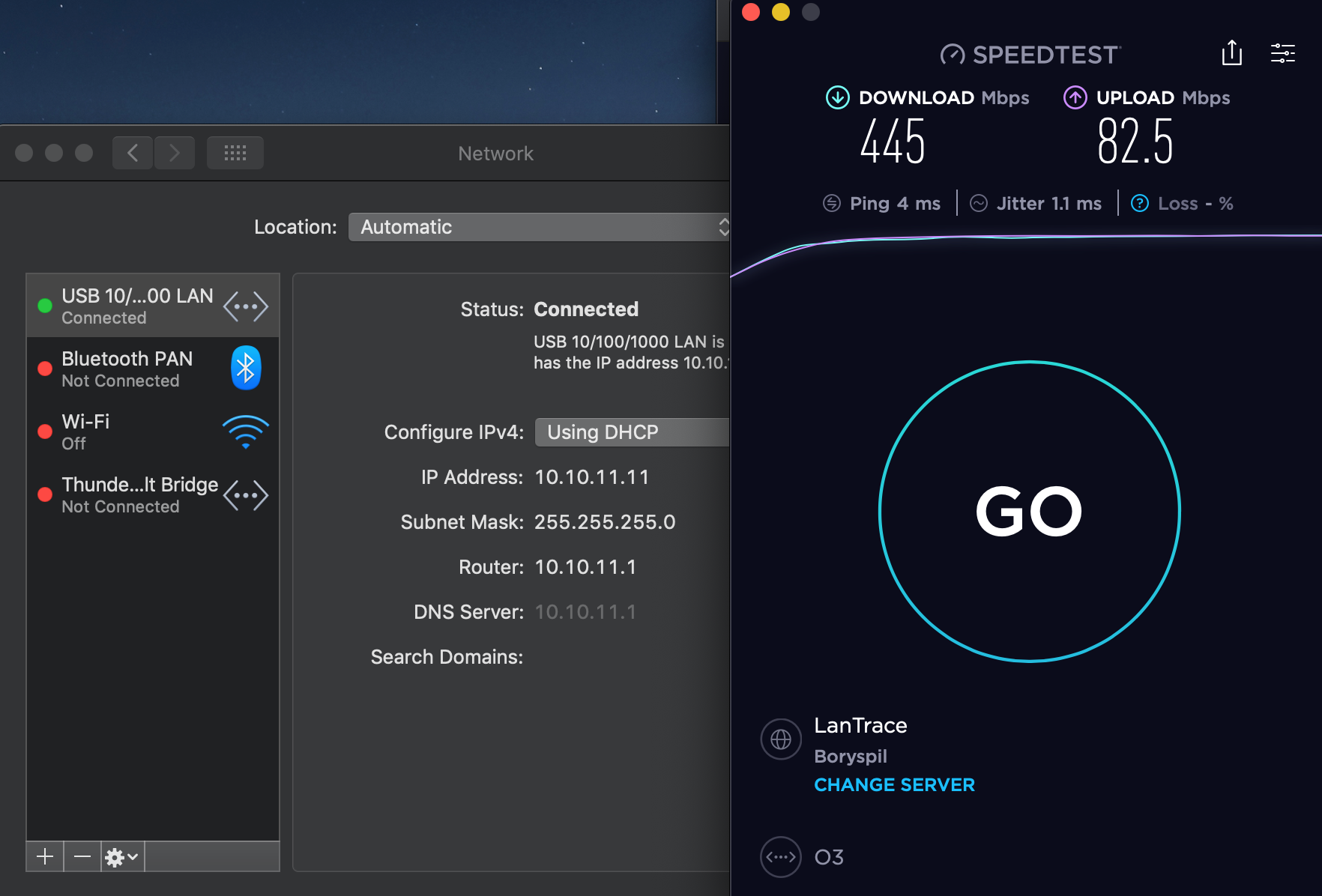1322x896 pixels.
Task: Select the Thunderbolt Bridge service
Action: tap(153, 494)
